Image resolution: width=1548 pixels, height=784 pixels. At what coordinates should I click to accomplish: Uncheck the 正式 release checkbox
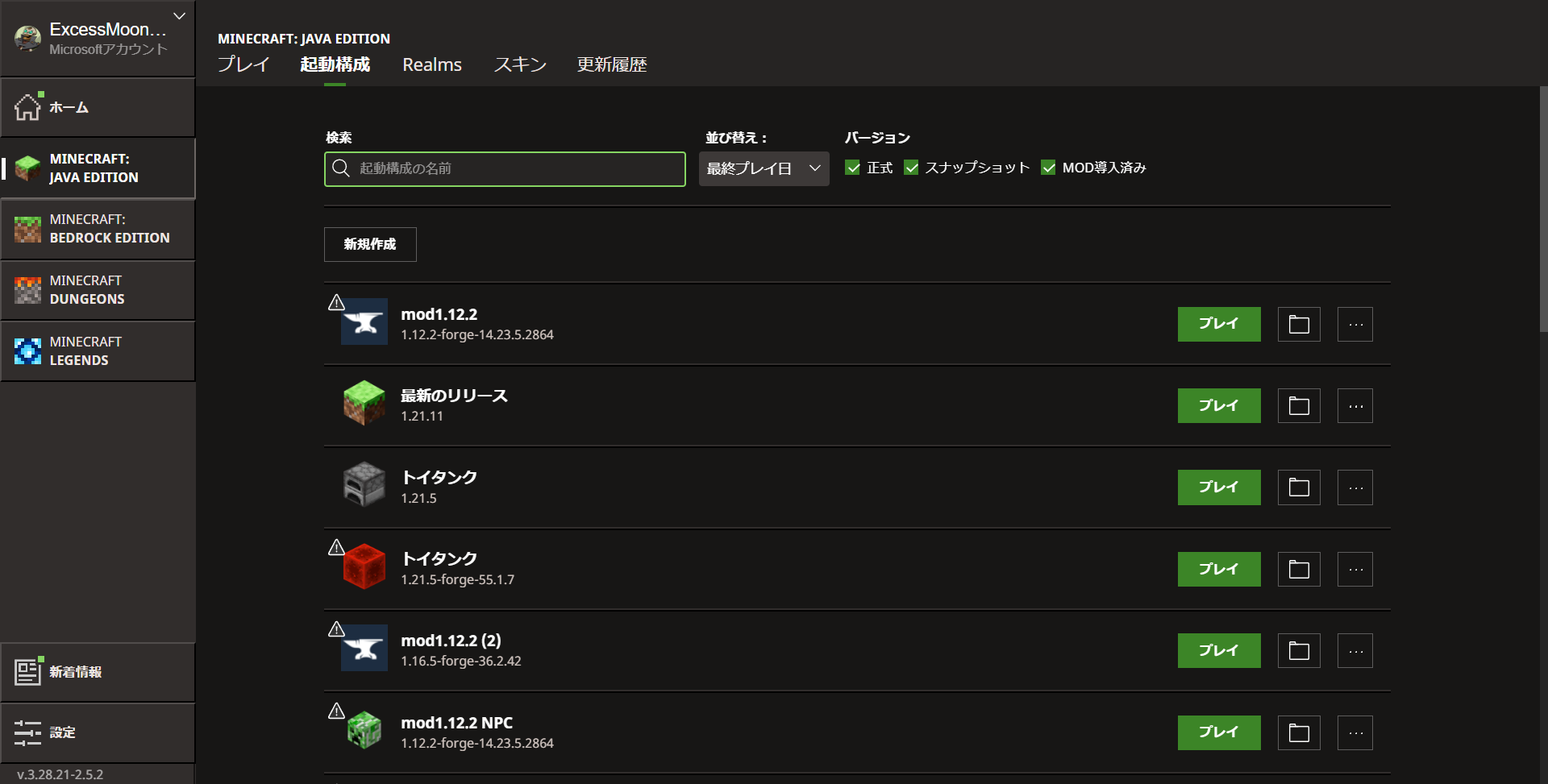pos(852,168)
